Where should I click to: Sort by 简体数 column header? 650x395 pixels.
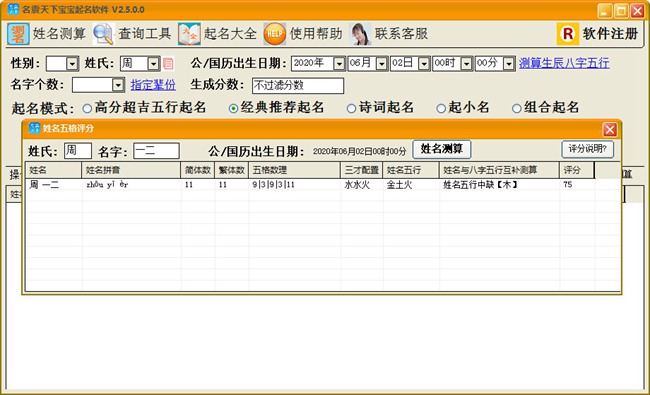tap(198, 170)
